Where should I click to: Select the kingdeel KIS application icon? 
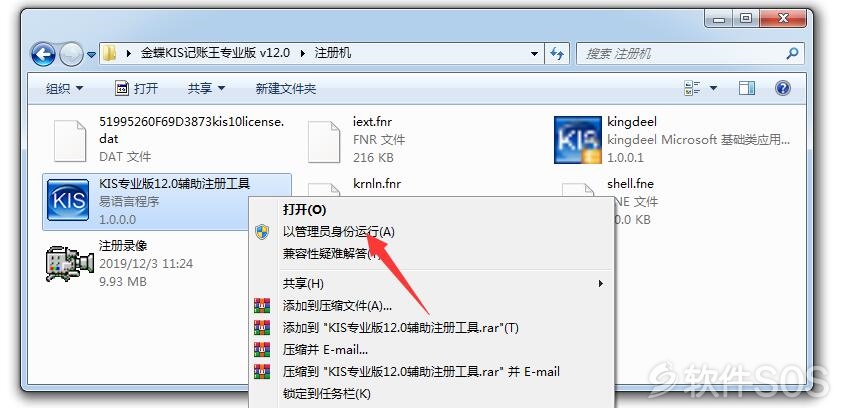pos(577,140)
